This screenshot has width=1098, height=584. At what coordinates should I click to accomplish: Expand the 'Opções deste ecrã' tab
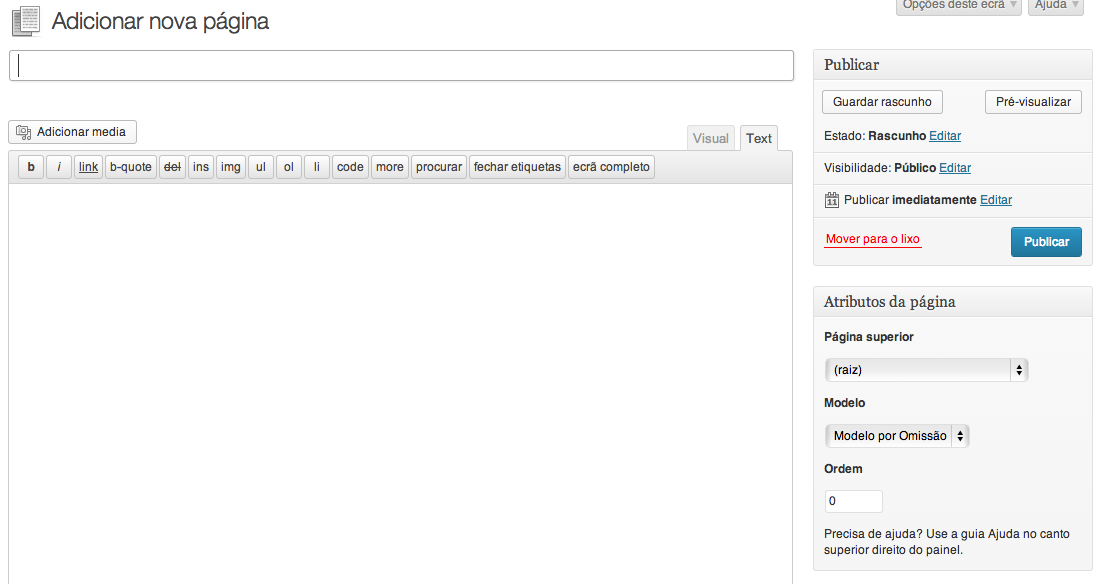[x=959, y=6]
